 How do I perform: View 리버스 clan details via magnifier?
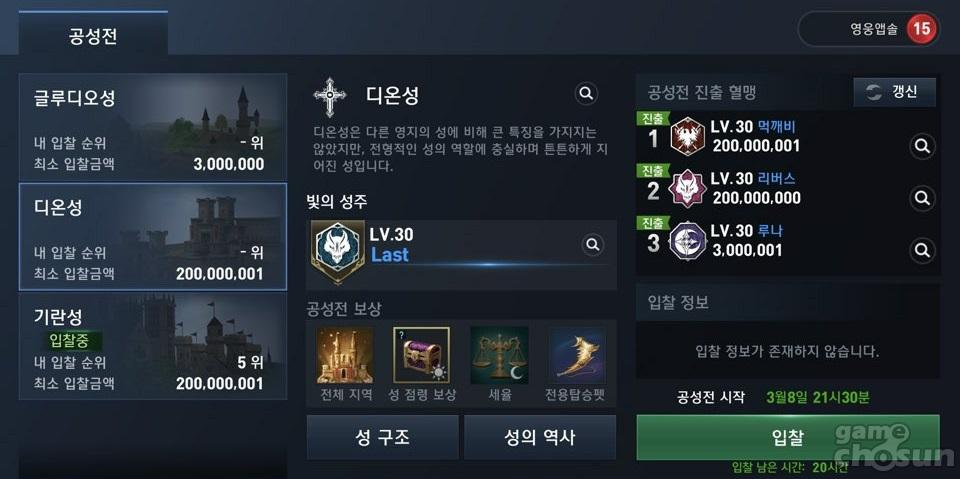922,198
